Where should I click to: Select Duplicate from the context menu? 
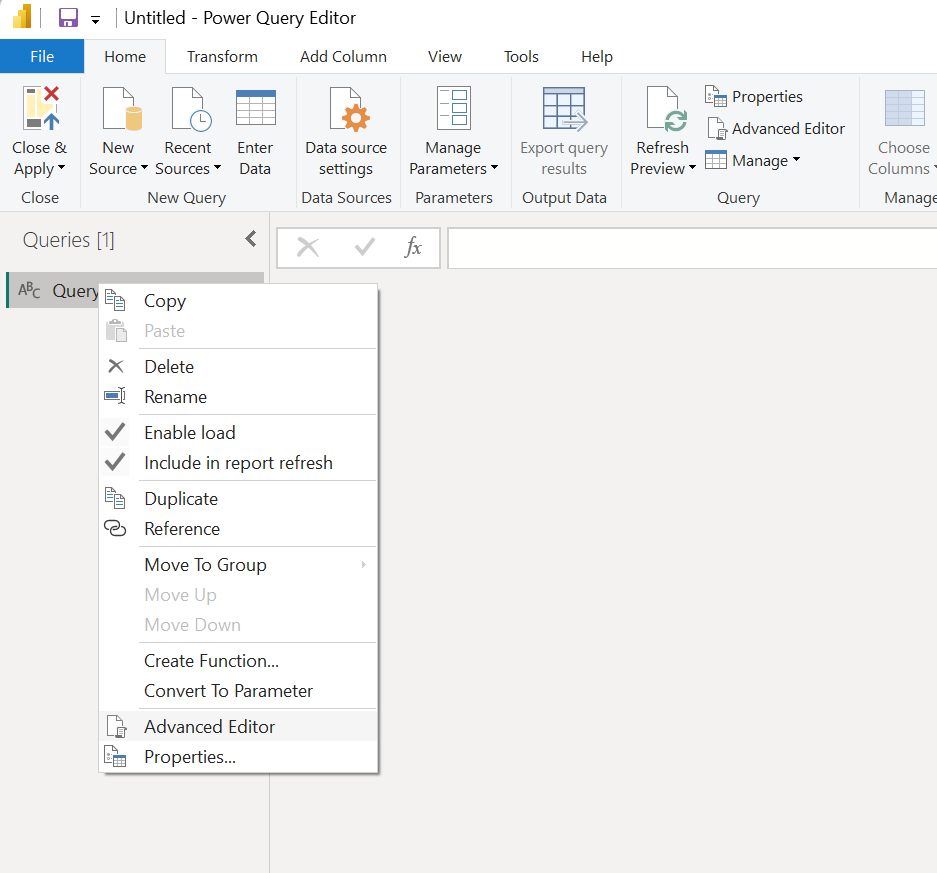click(x=181, y=498)
